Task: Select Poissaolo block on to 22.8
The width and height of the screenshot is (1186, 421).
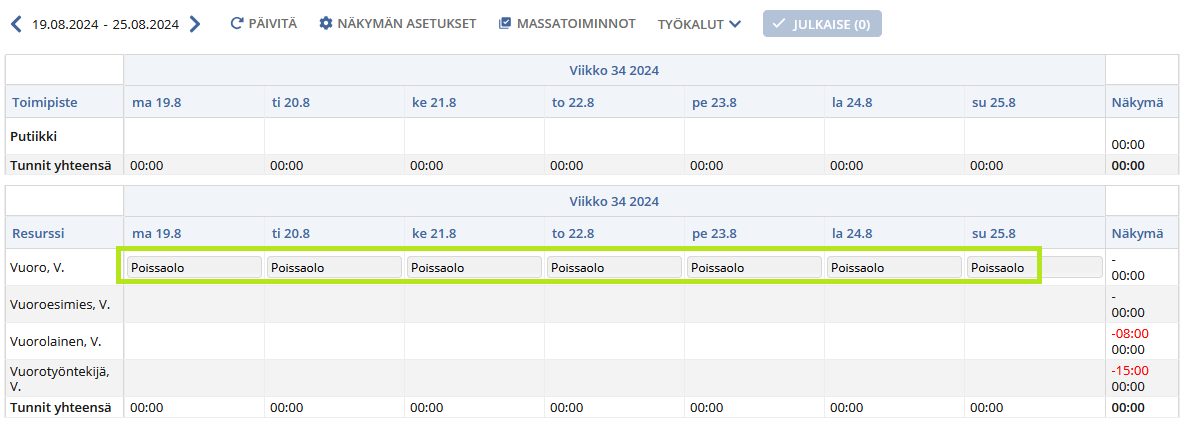Action: [x=614, y=267]
